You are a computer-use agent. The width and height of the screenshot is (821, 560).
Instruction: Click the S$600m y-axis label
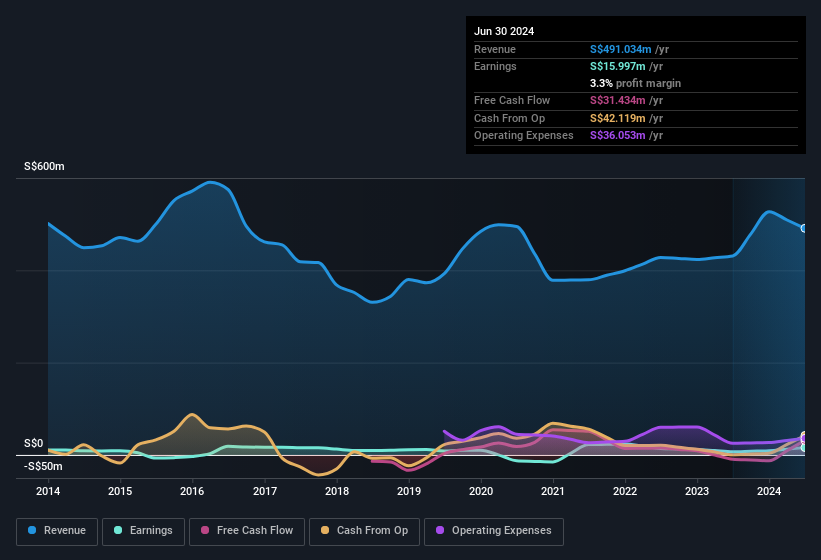44,166
